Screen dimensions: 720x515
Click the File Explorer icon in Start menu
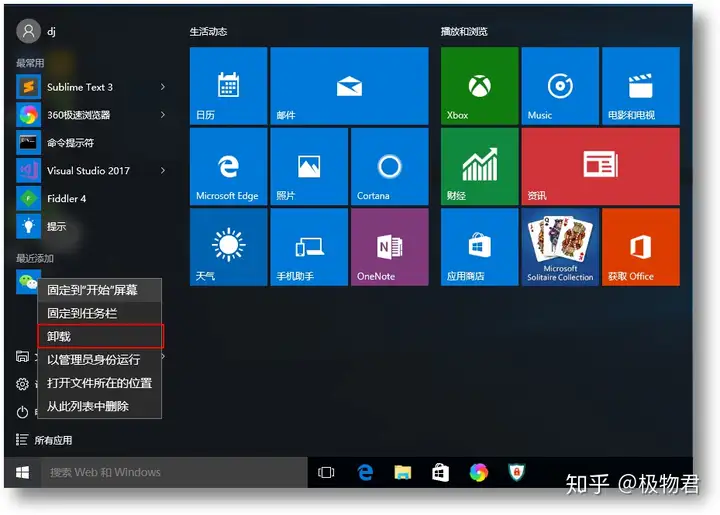pos(22,356)
